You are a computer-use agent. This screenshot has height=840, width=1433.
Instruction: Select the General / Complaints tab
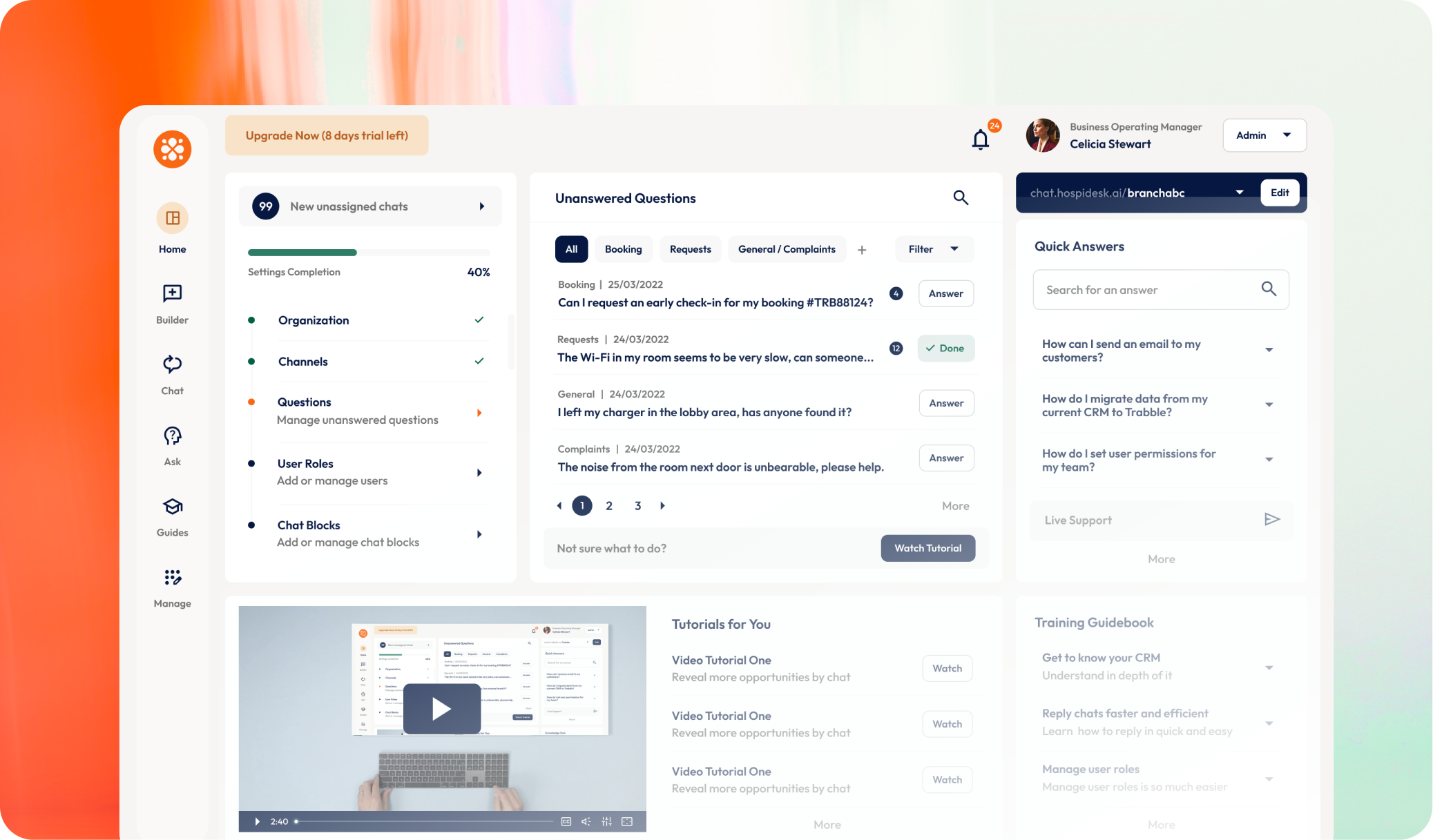pos(786,249)
